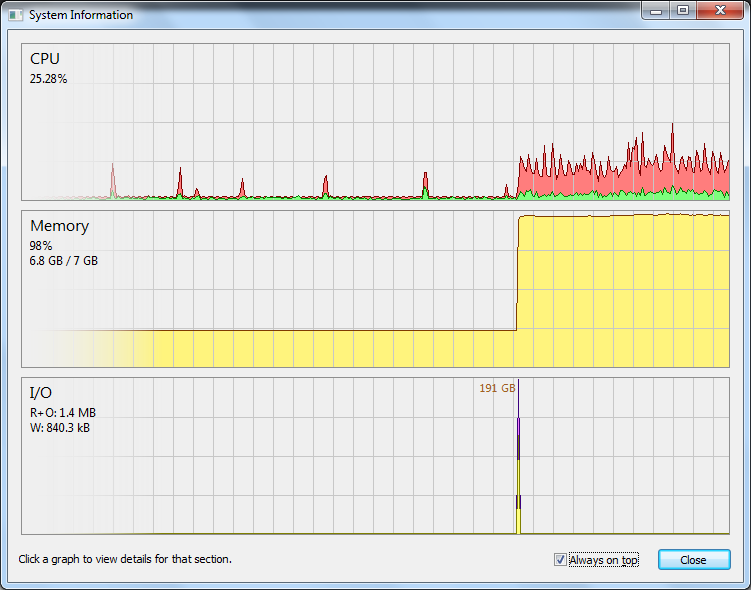The image size is (751, 590).
Task: Click the 191 GB I/O spike label
Action: pos(497,388)
